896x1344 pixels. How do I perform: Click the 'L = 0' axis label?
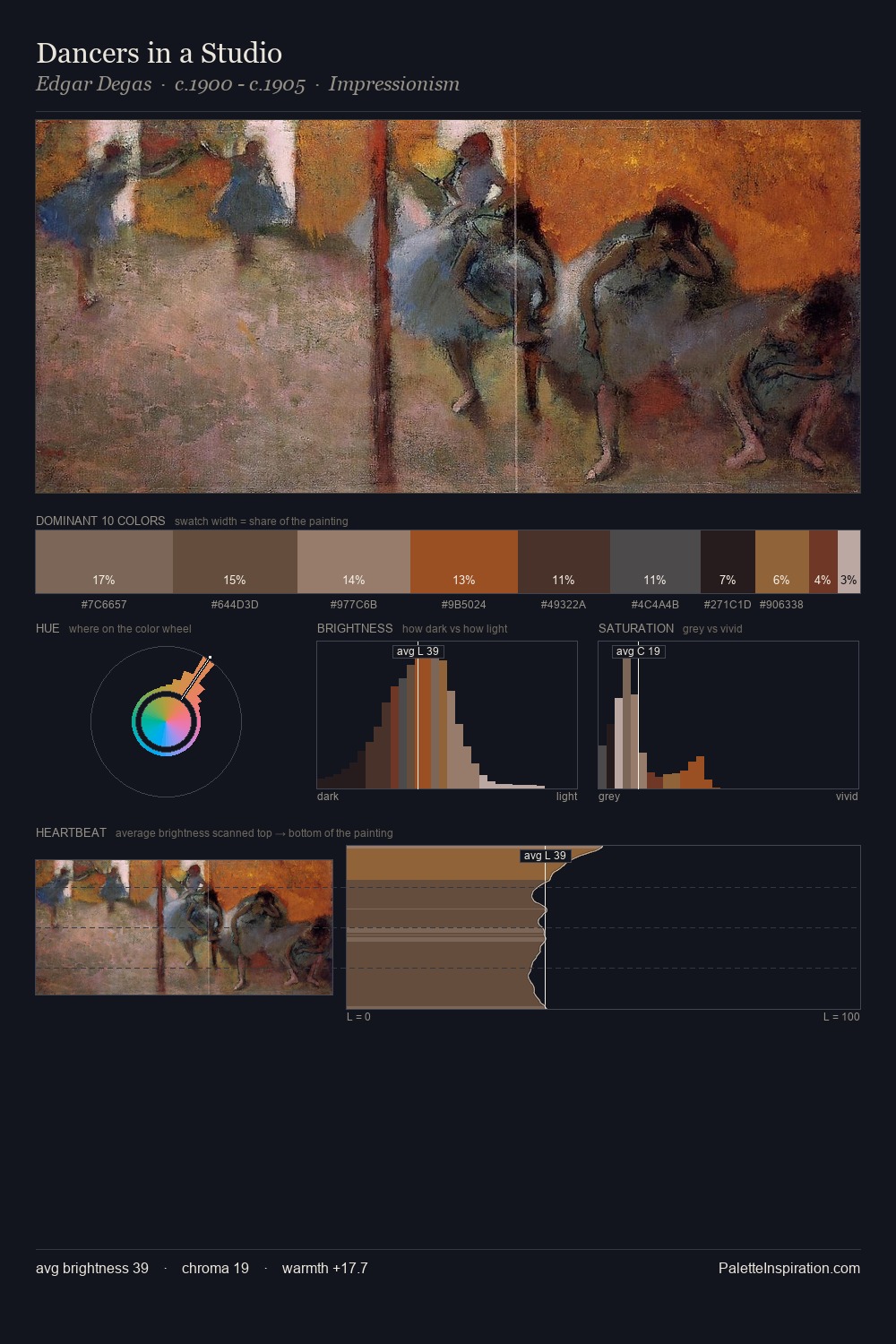(x=358, y=1017)
